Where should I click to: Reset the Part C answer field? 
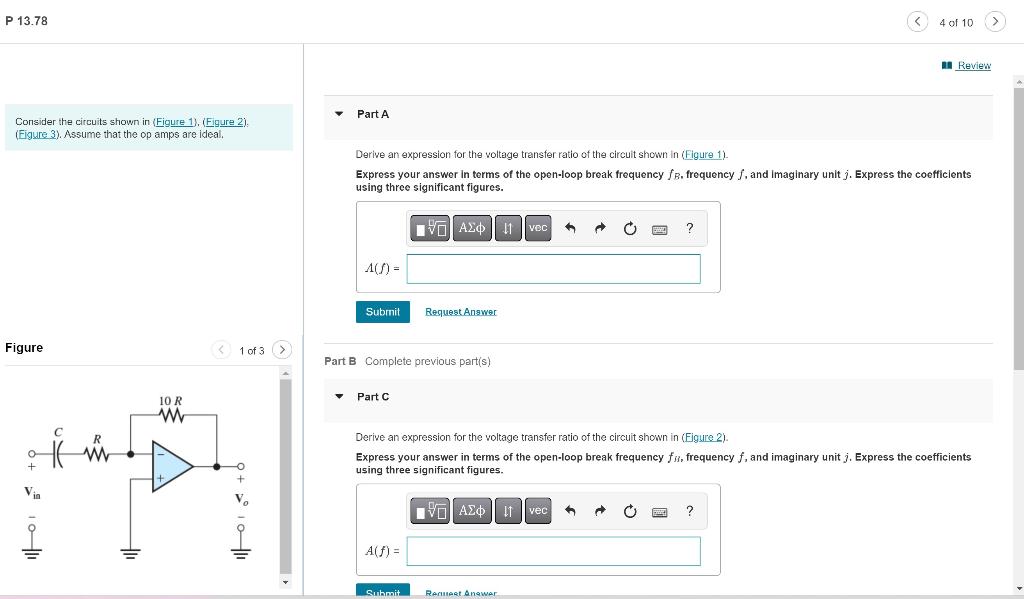(630, 511)
